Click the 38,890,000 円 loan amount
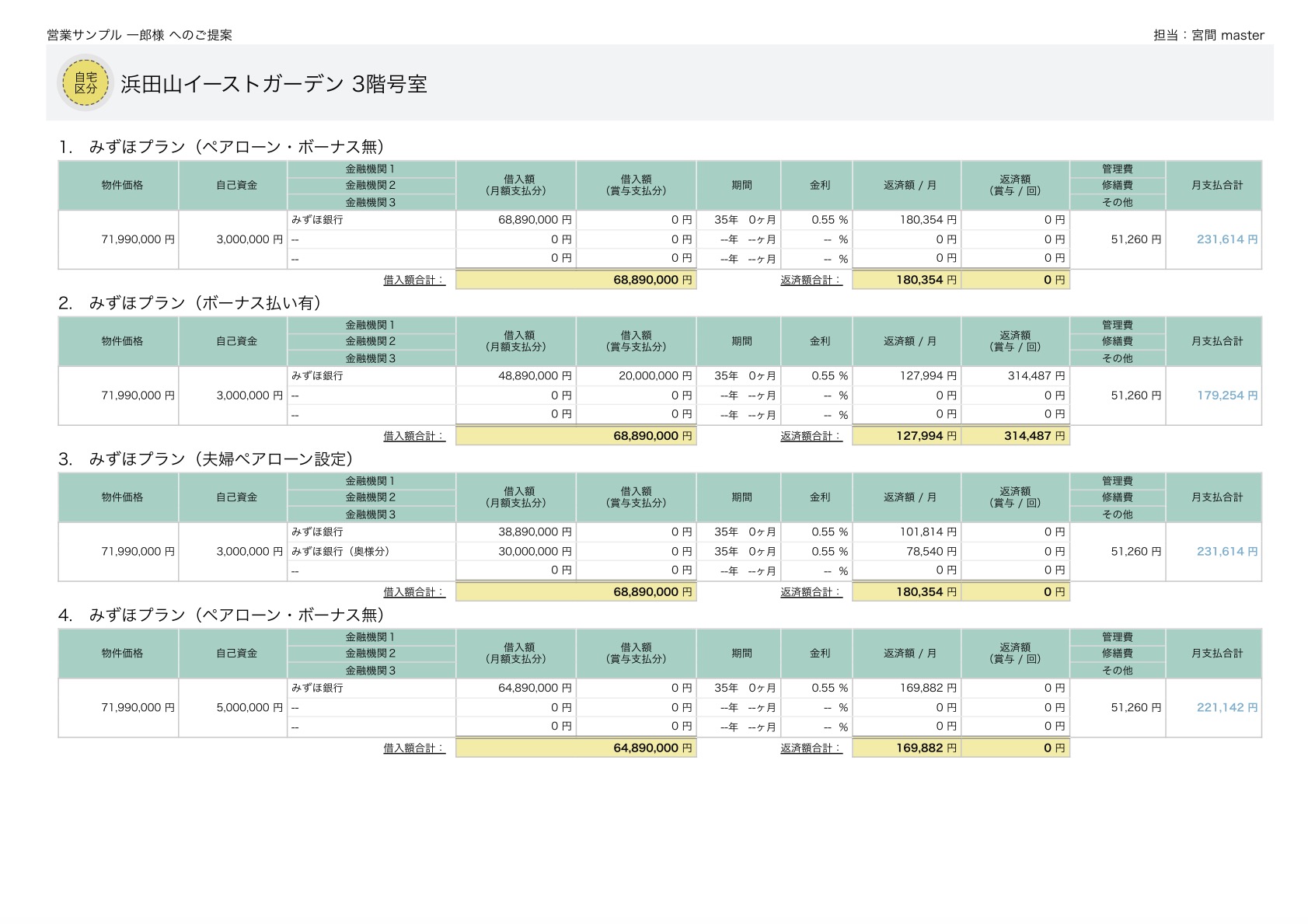 coord(535,532)
